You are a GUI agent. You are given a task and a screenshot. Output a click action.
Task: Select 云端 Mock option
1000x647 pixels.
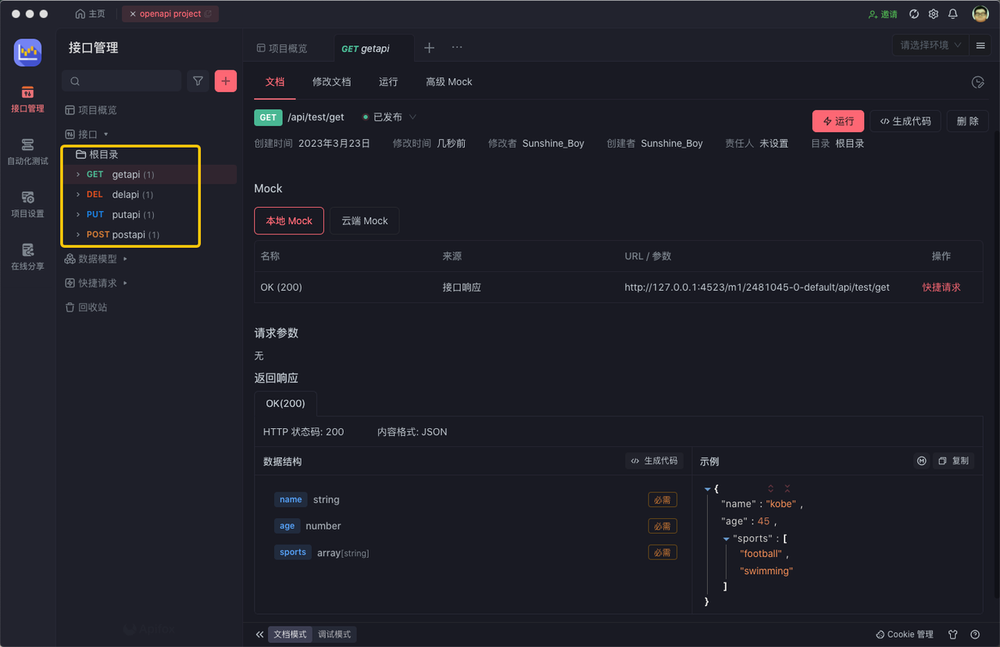365,221
